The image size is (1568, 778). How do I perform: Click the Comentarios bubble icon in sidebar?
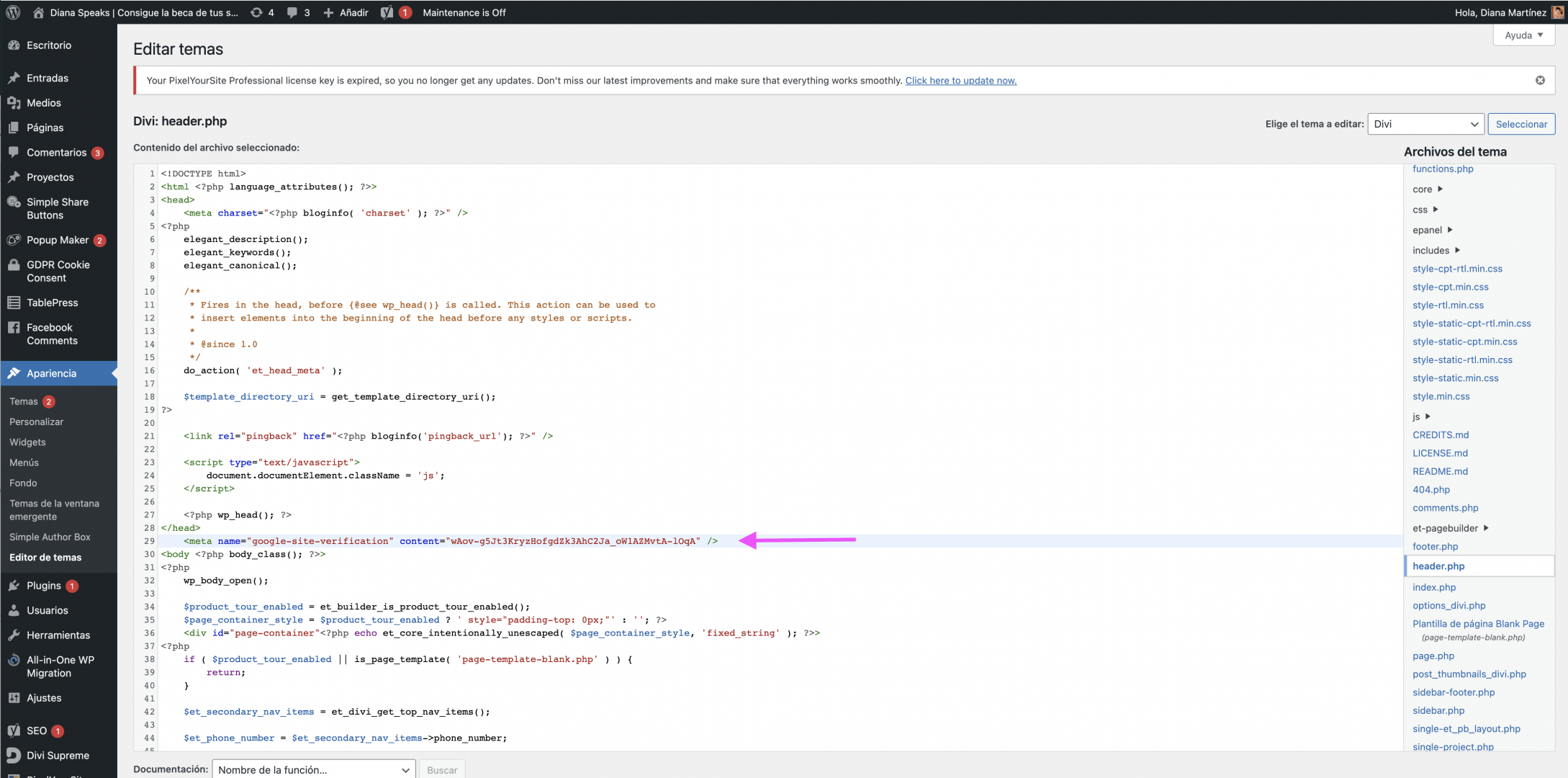[14, 152]
